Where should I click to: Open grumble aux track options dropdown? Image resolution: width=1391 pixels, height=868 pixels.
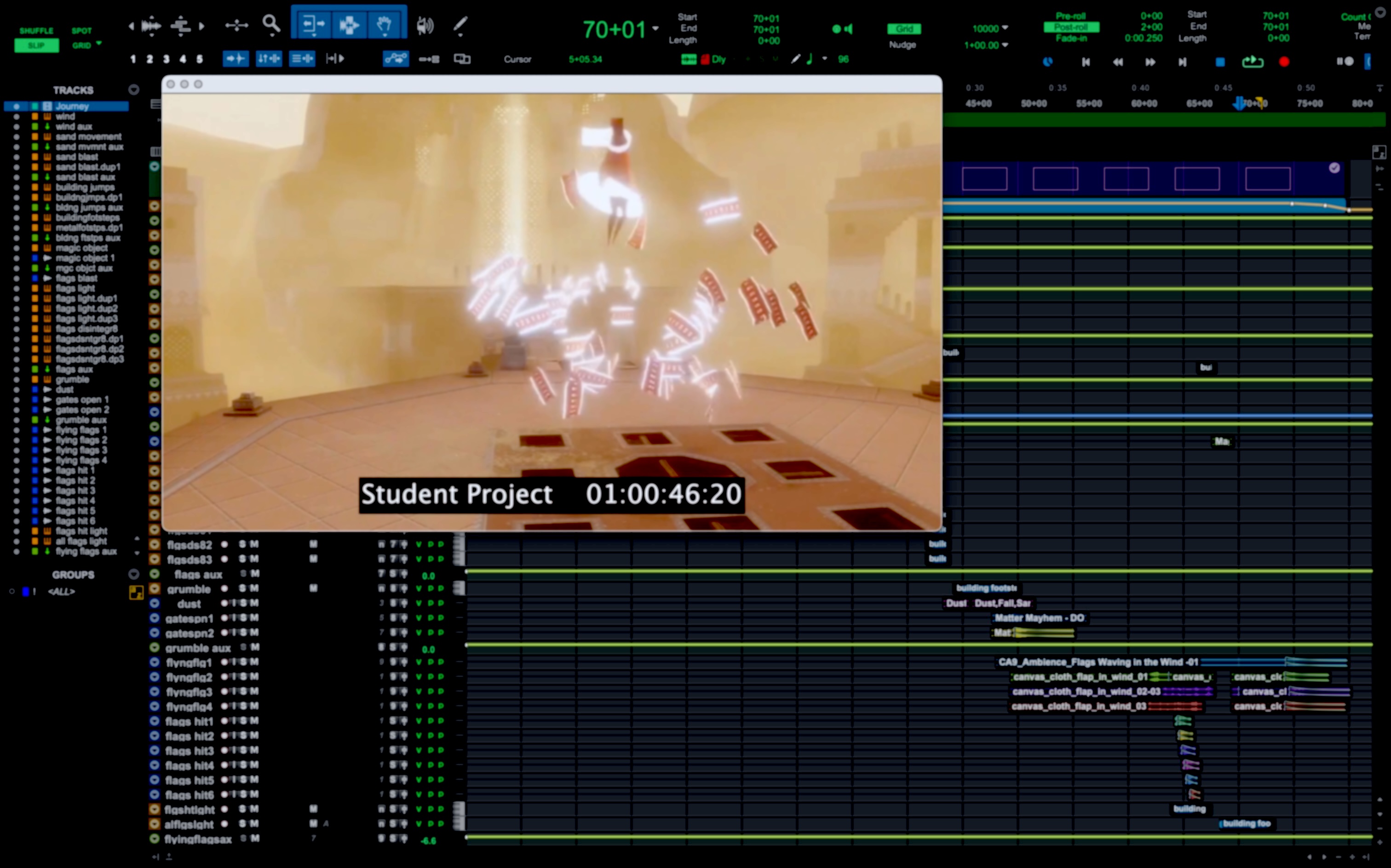(155, 648)
